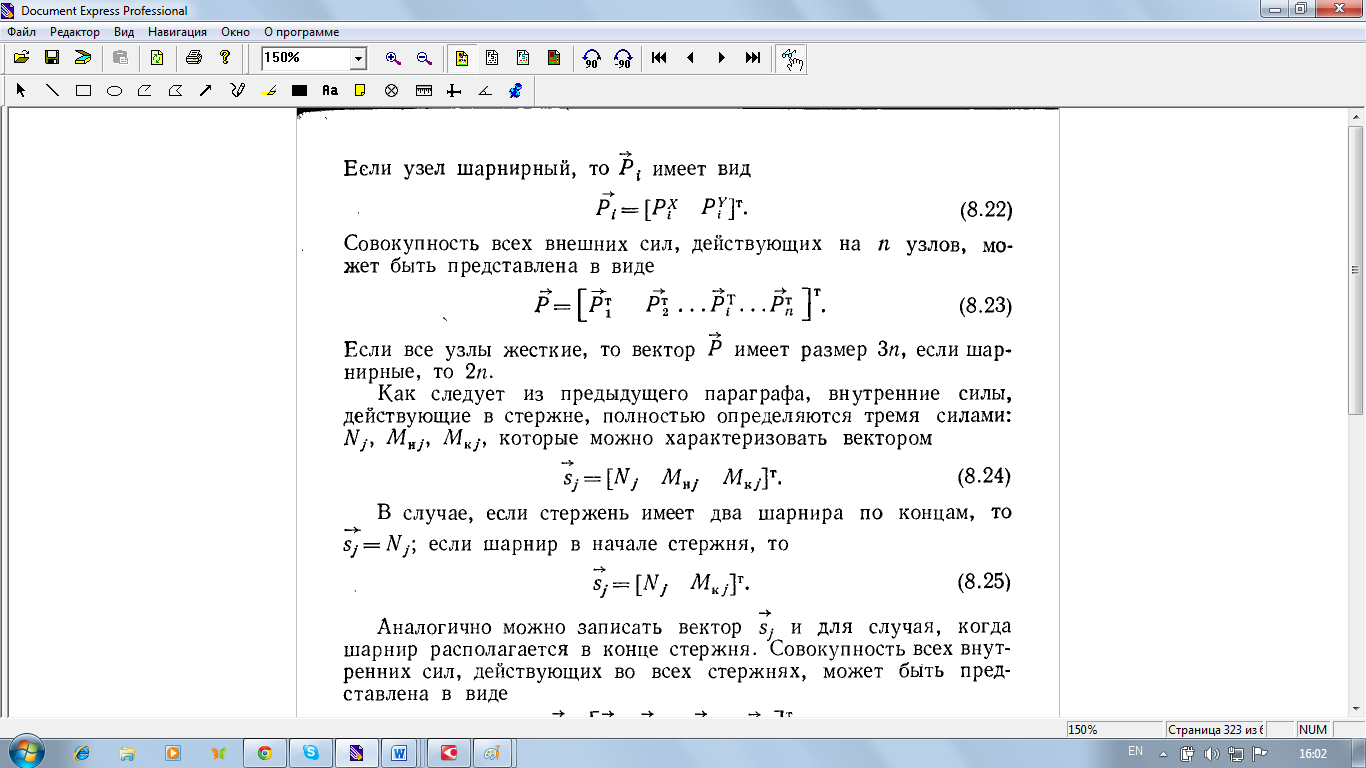Open Chrome from the taskbar
1366x768 pixels.
point(264,752)
